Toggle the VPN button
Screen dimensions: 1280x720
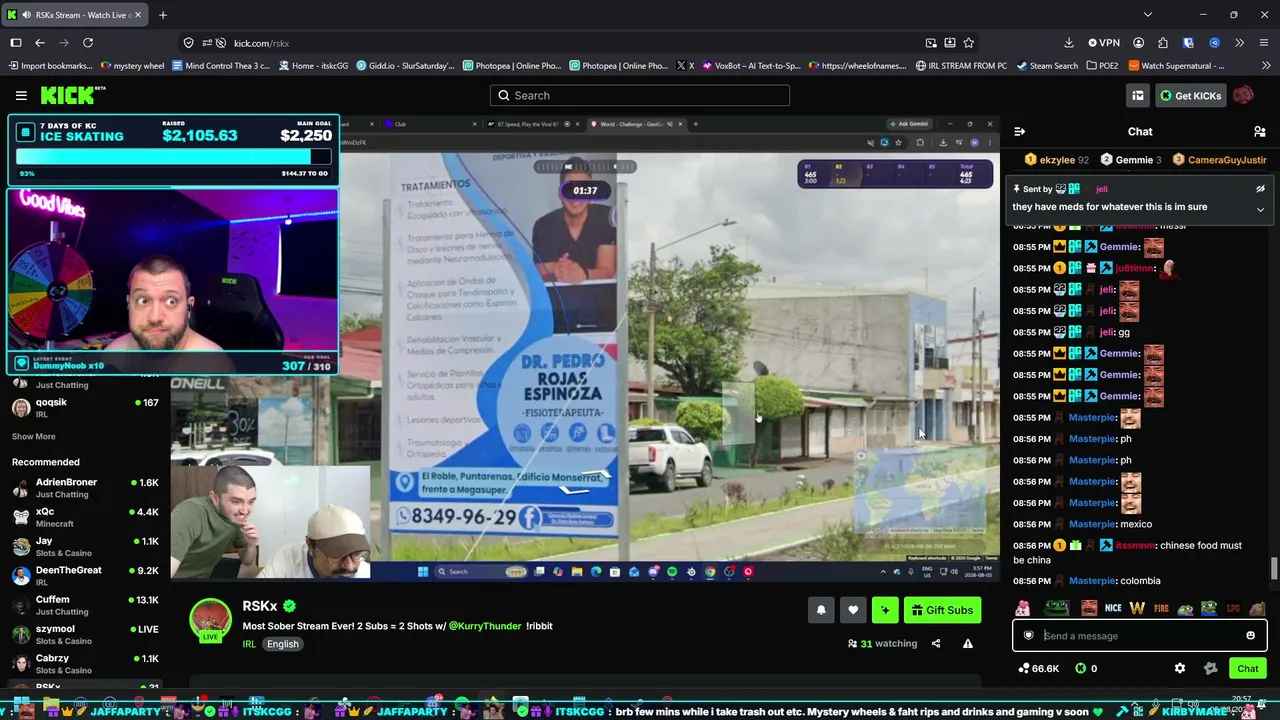click(x=1103, y=43)
